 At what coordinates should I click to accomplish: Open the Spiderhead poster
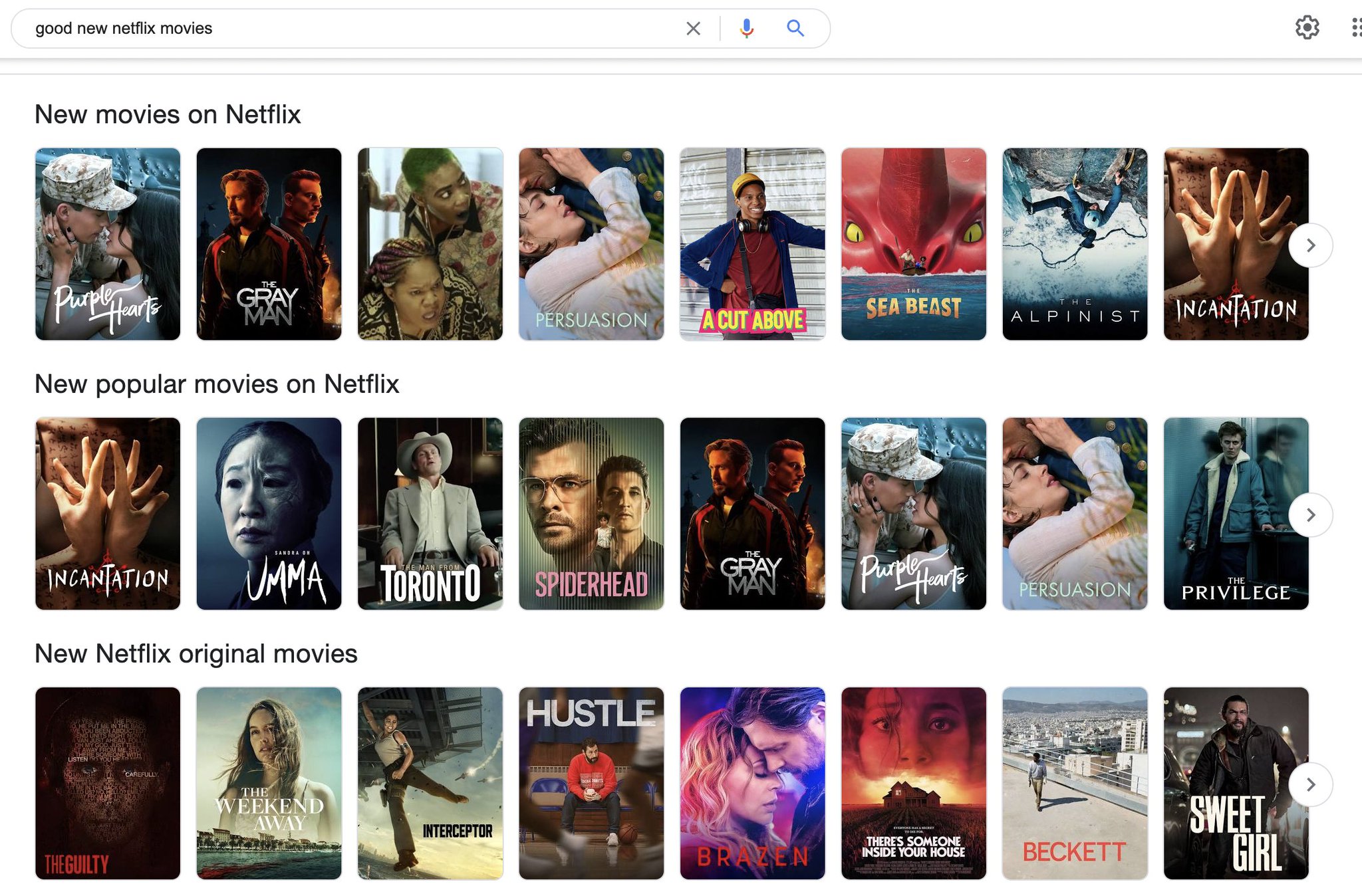591,514
